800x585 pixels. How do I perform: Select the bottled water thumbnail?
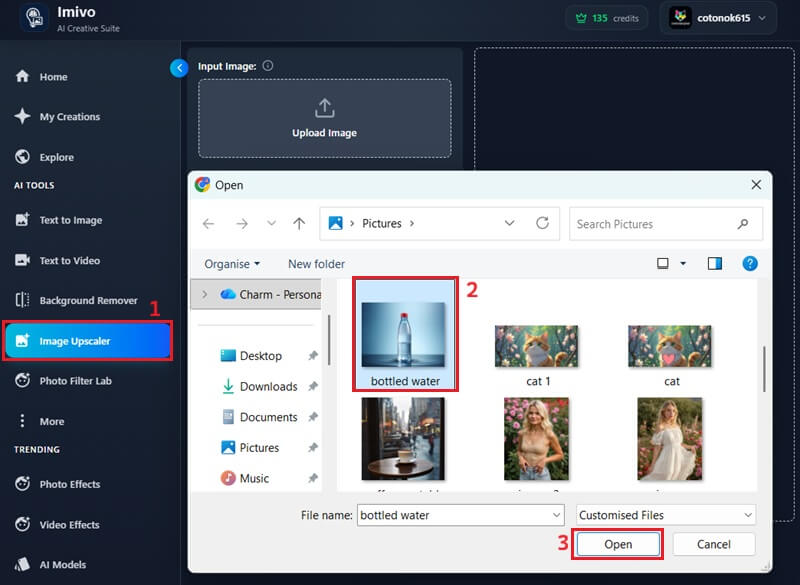[x=405, y=335]
